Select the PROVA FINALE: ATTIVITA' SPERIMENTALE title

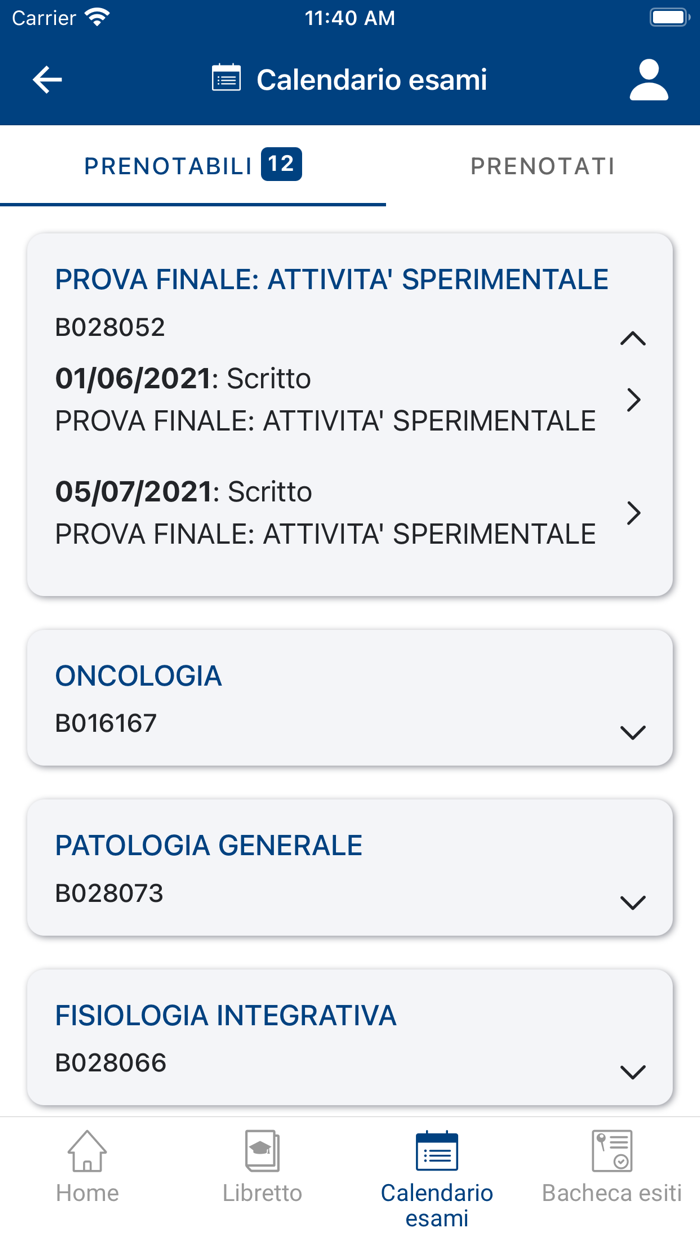(x=331, y=279)
